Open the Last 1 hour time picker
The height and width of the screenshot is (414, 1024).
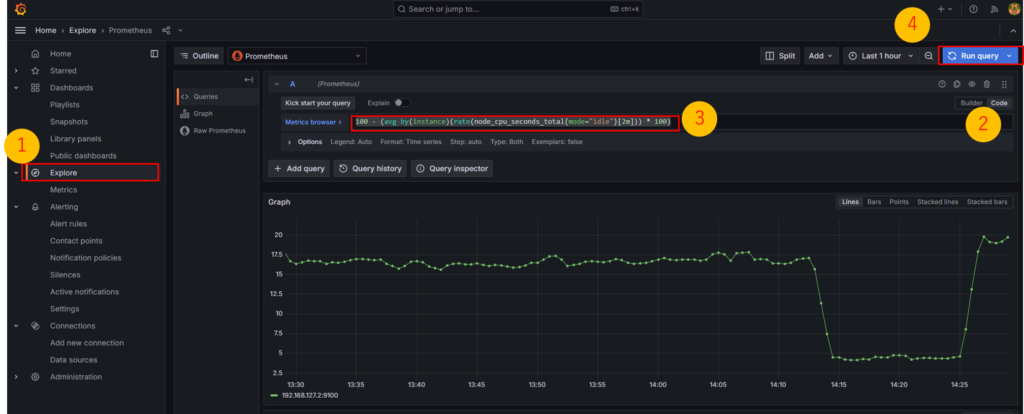pyautogui.click(x=880, y=56)
